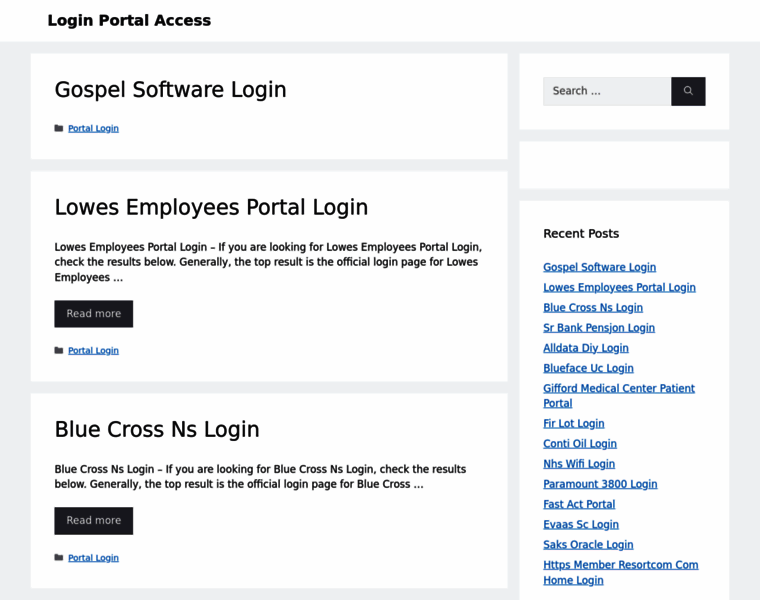Open Gospel Software Login in Recent Posts
This screenshot has height=600, width=760.
tap(599, 267)
